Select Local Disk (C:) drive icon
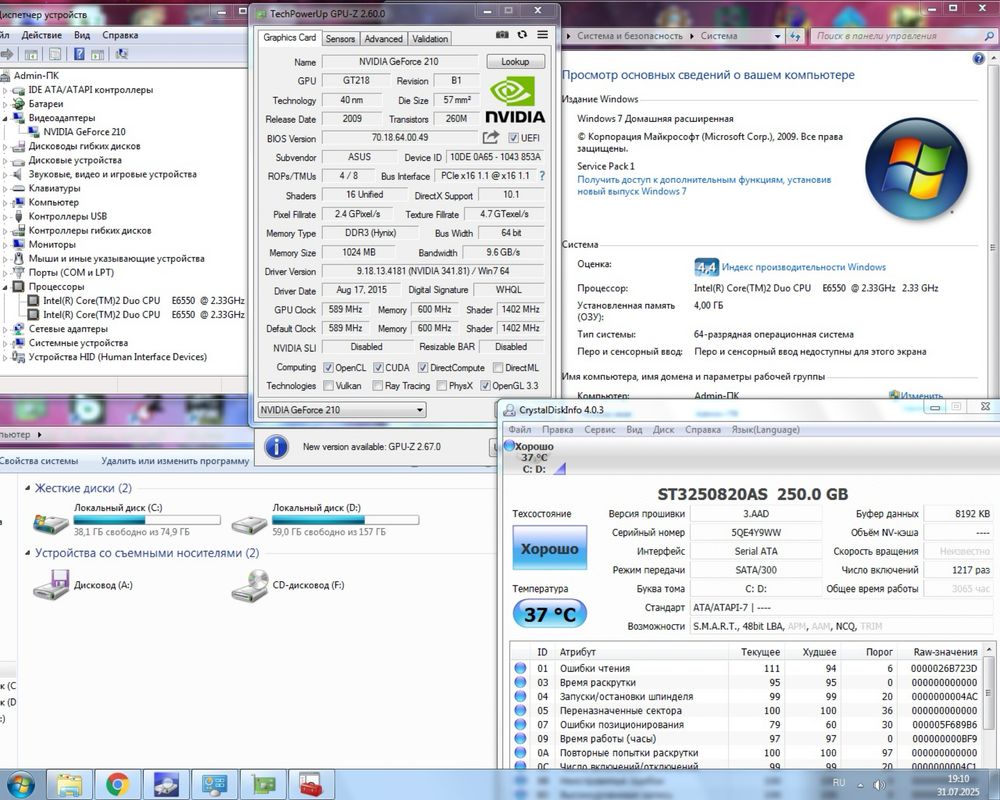This screenshot has width=1000, height=800. click(x=51, y=524)
